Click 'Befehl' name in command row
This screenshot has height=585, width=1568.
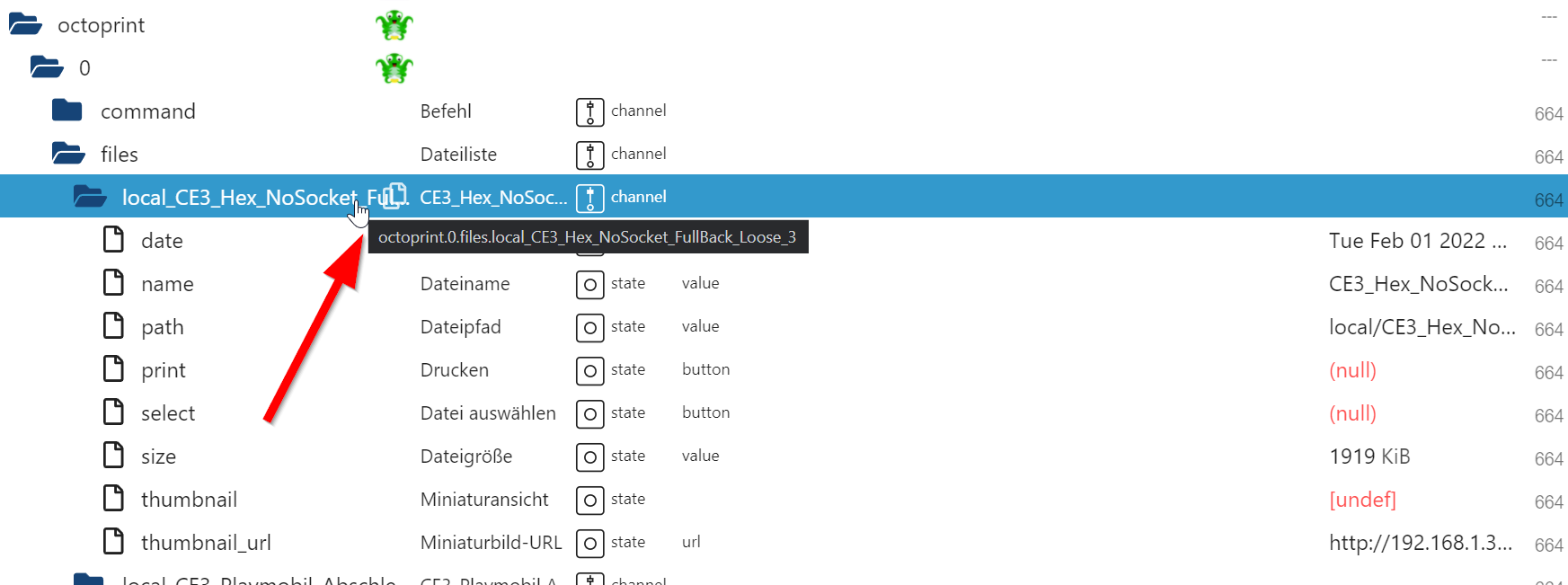(x=446, y=111)
